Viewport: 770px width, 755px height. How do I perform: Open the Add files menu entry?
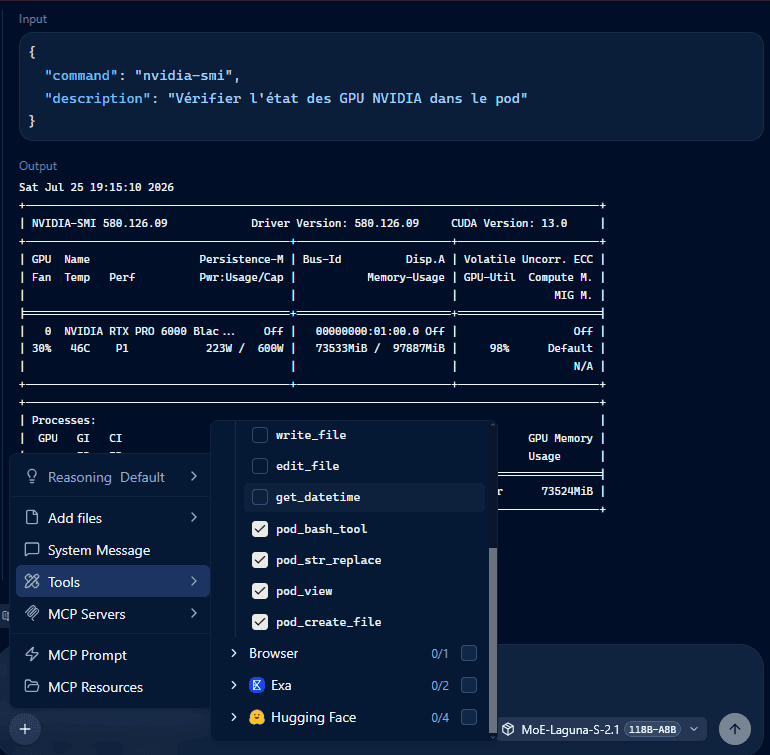coord(113,518)
